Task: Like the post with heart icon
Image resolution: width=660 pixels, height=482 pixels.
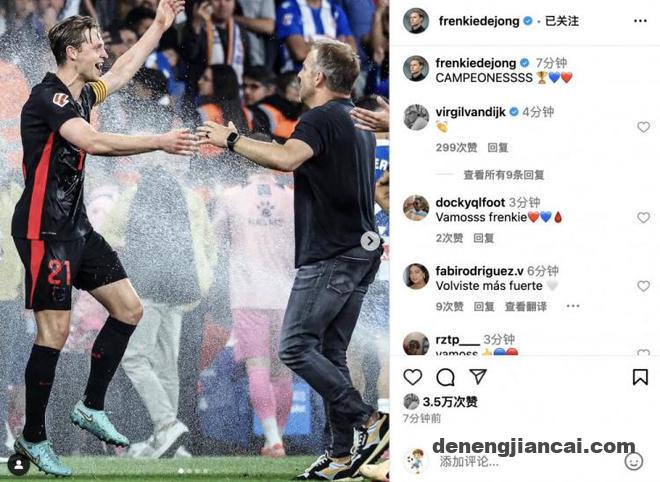Action: coord(412,377)
